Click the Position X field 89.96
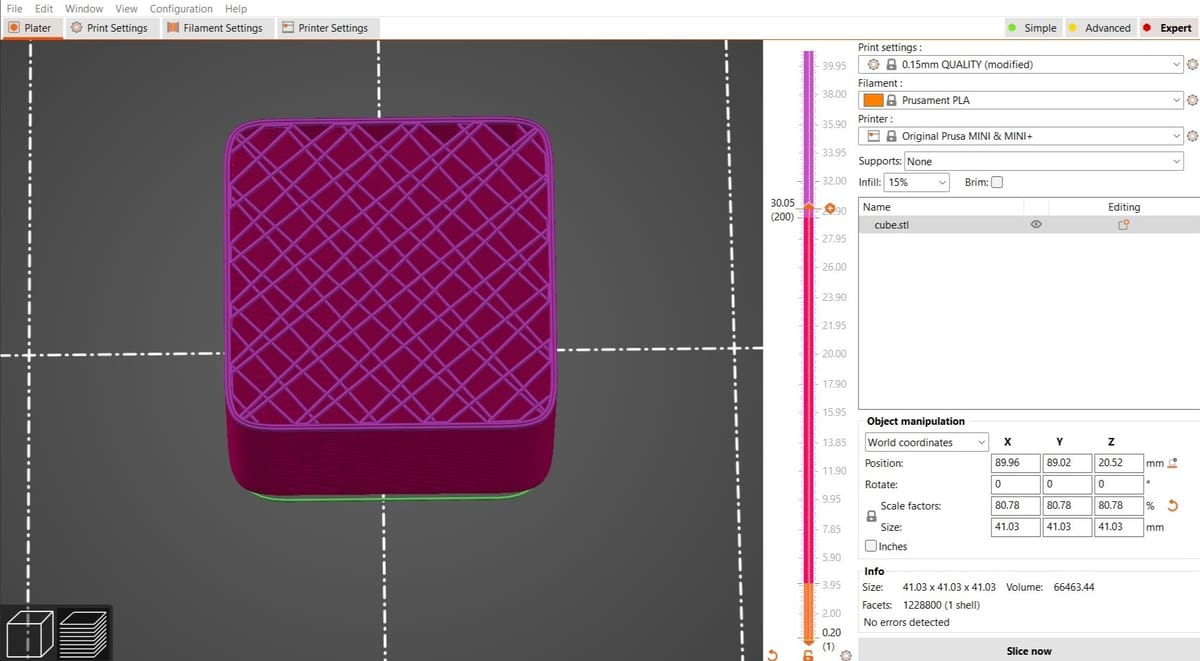The height and width of the screenshot is (661, 1200). coord(1015,463)
